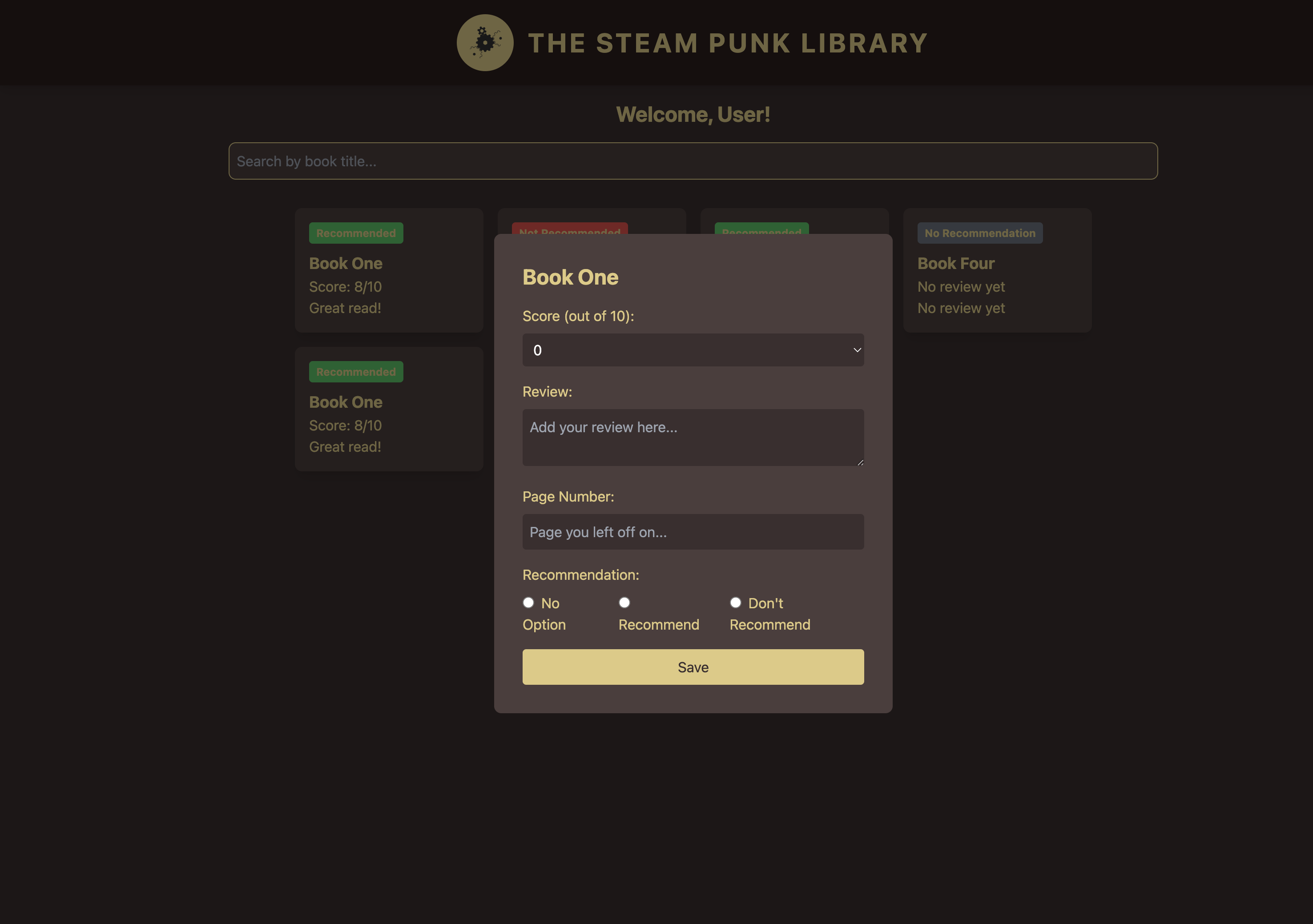Click the search by book title field

693,161
